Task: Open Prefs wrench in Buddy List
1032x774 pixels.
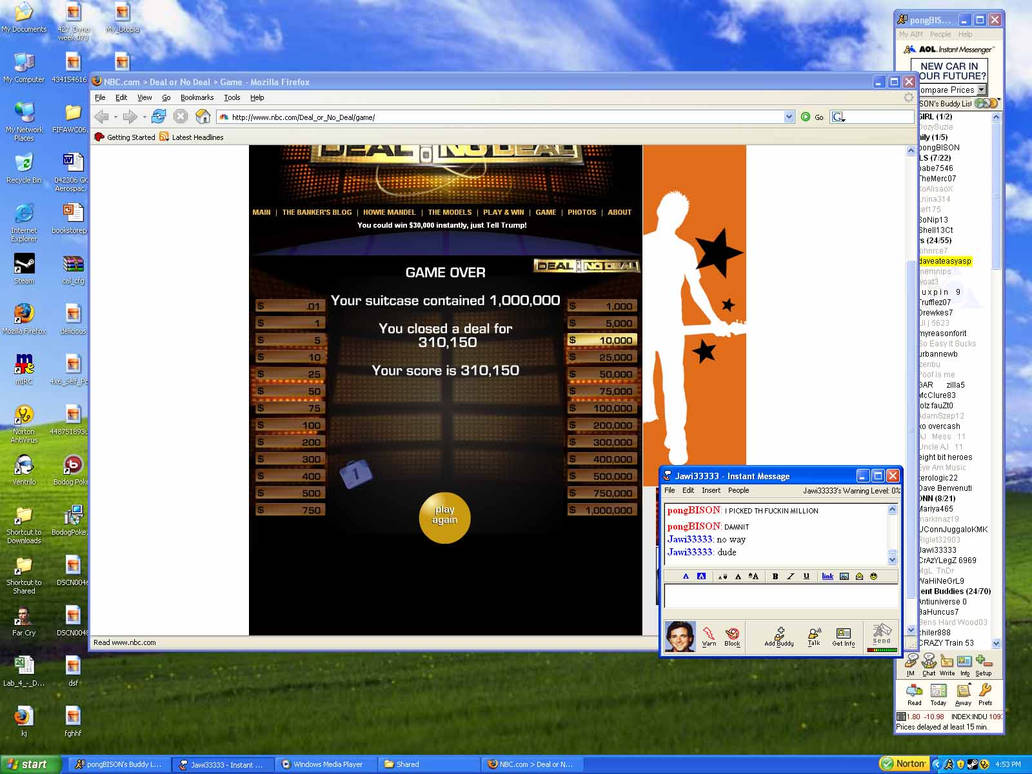Action: click(985, 694)
